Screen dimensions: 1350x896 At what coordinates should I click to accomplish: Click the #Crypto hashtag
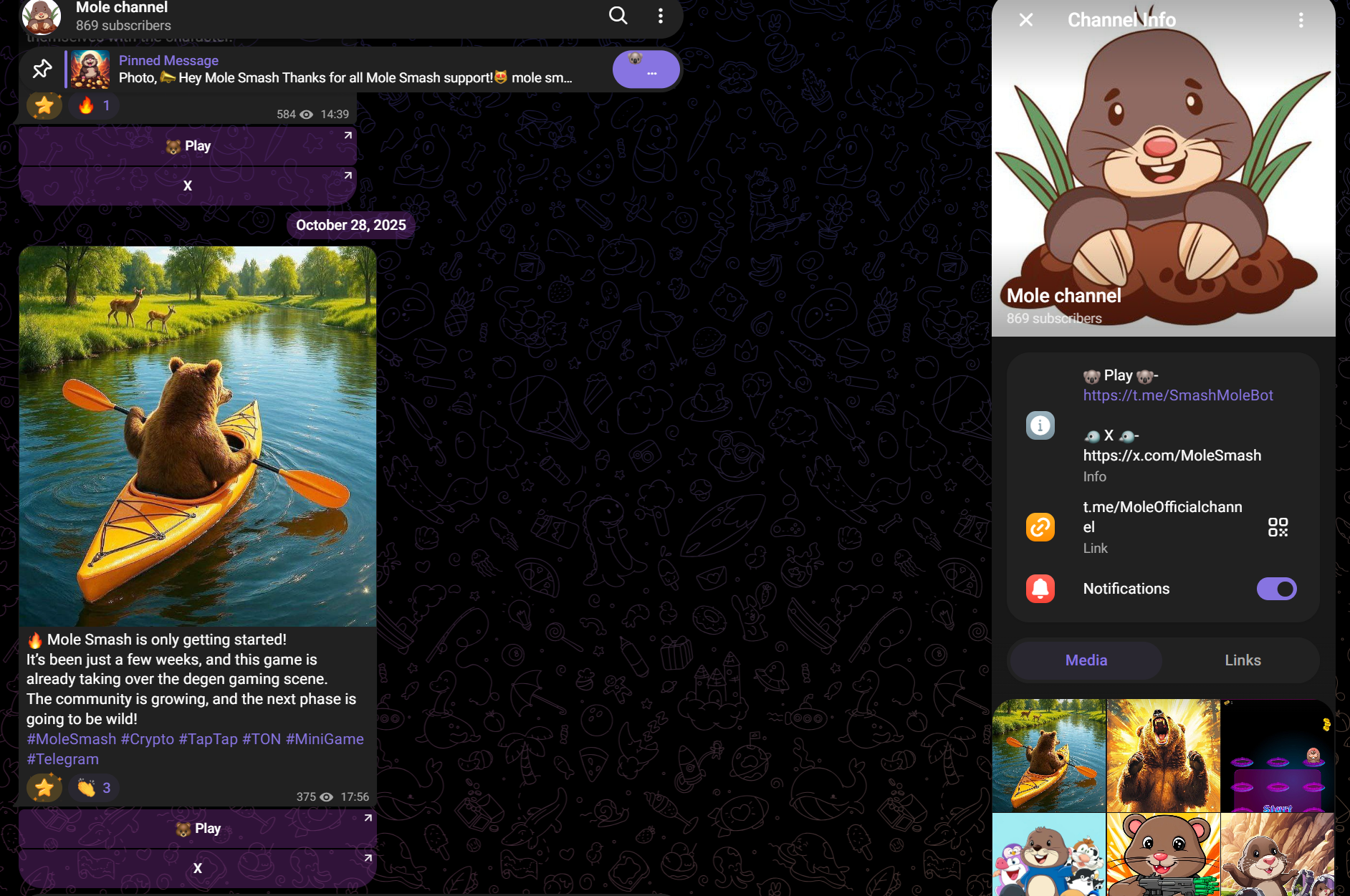[148, 739]
